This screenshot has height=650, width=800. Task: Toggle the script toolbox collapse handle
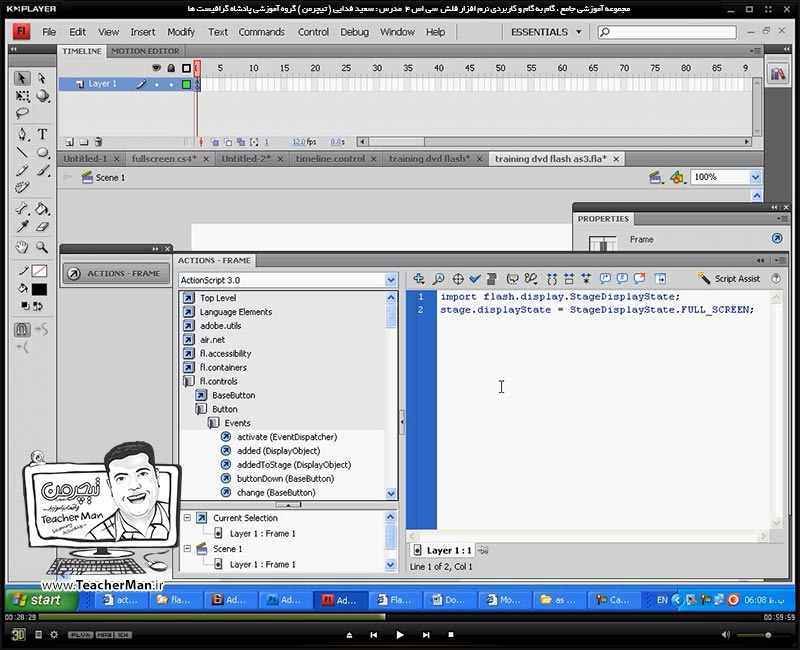[x=402, y=422]
